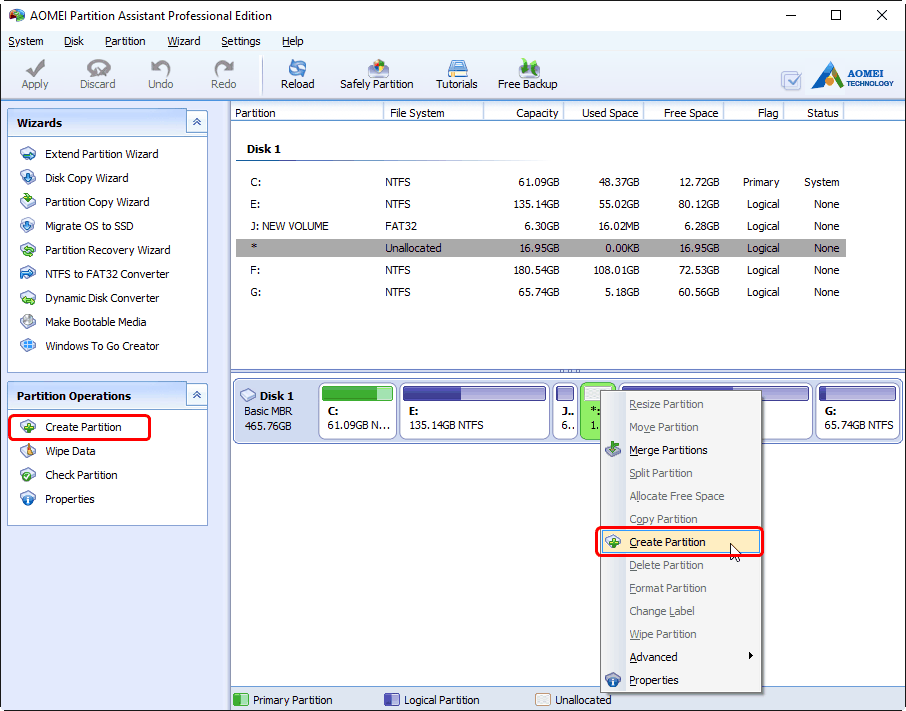Open the Wizard menu
The image size is (906, 711).
point(184,41)
